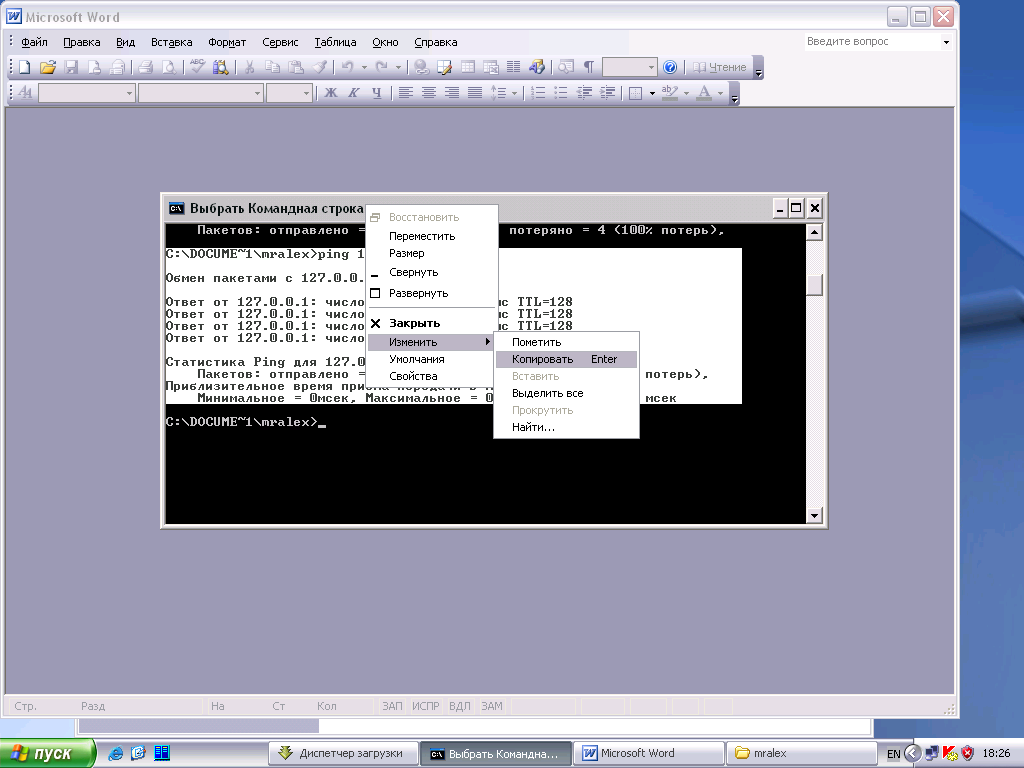Click the New blank document icon in Word
1024x768 pixels.
[x=24, y=67]
